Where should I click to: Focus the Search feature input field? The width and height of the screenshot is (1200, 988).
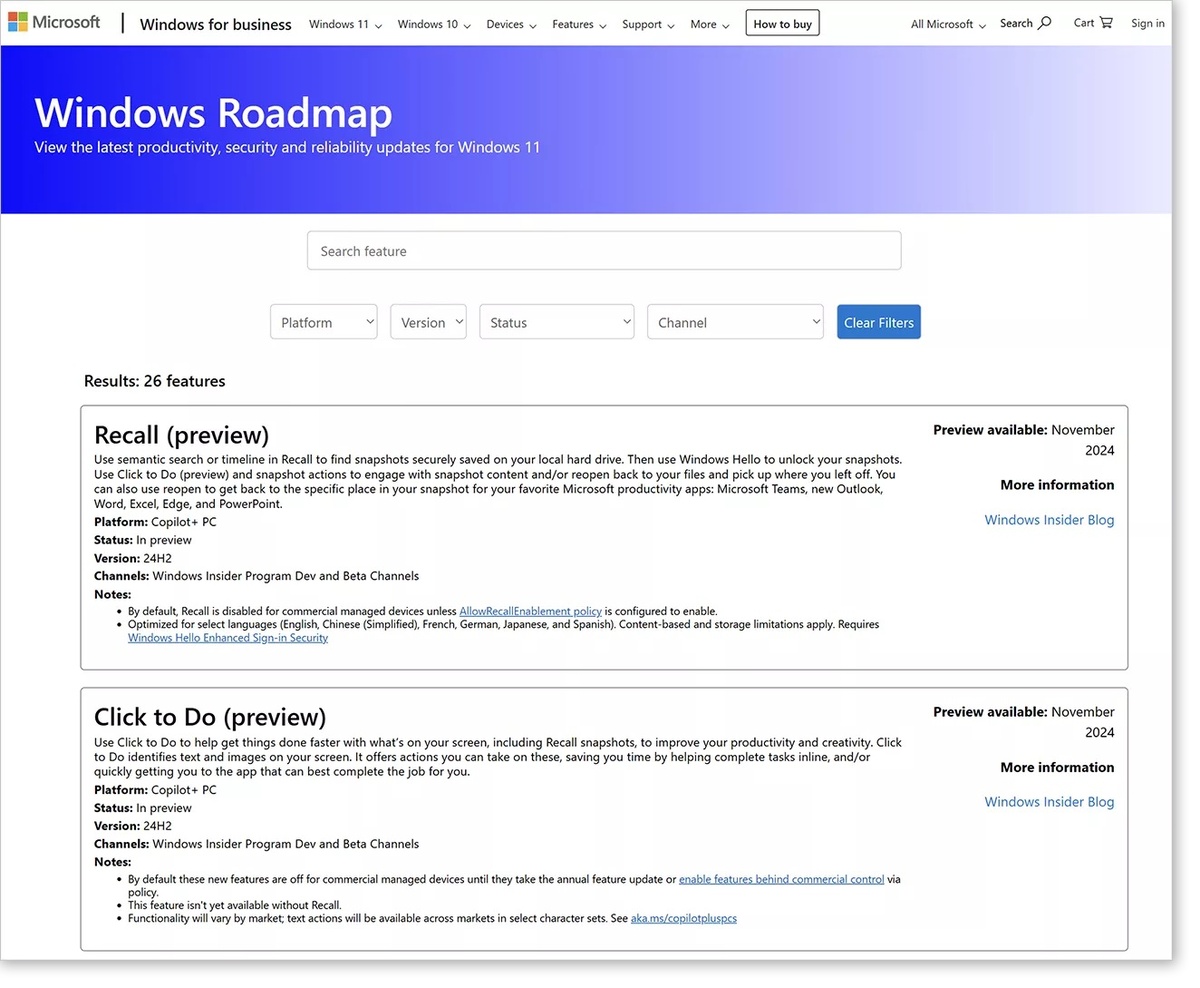pos(604,251)
